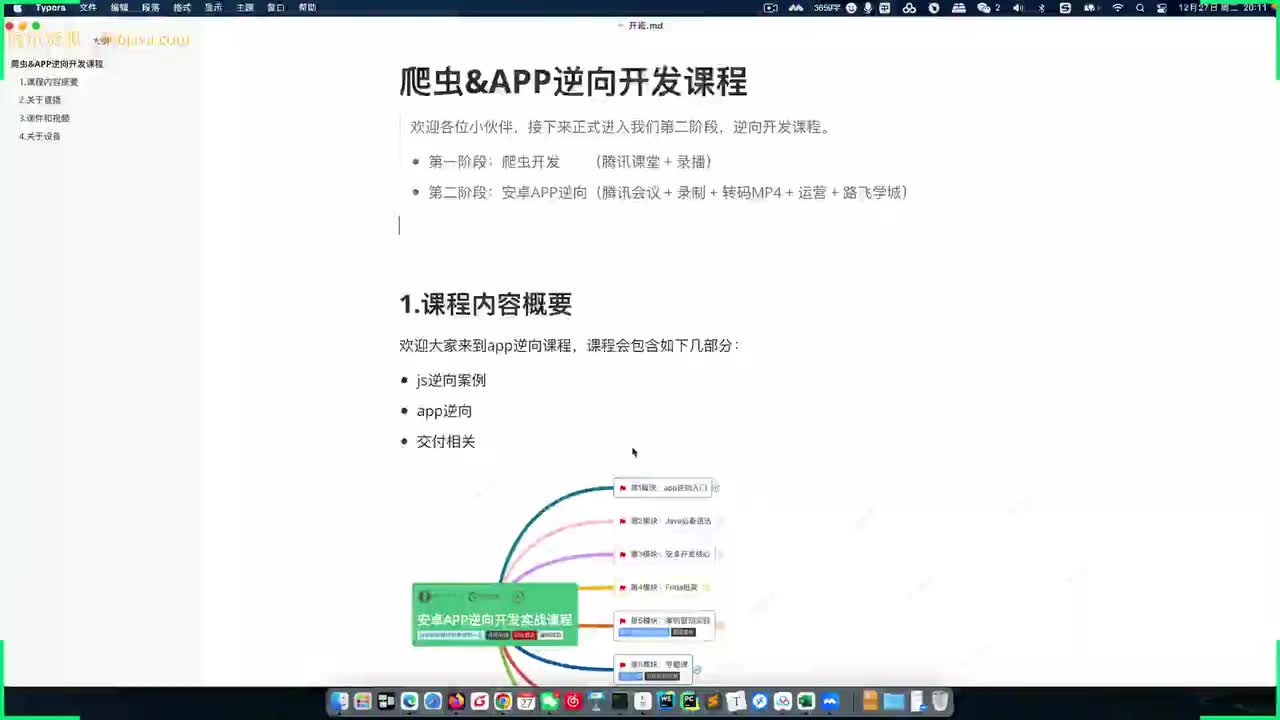Click the green 安卓APP逆向开发实战课程 mind map node

click(x=495, y=615)
